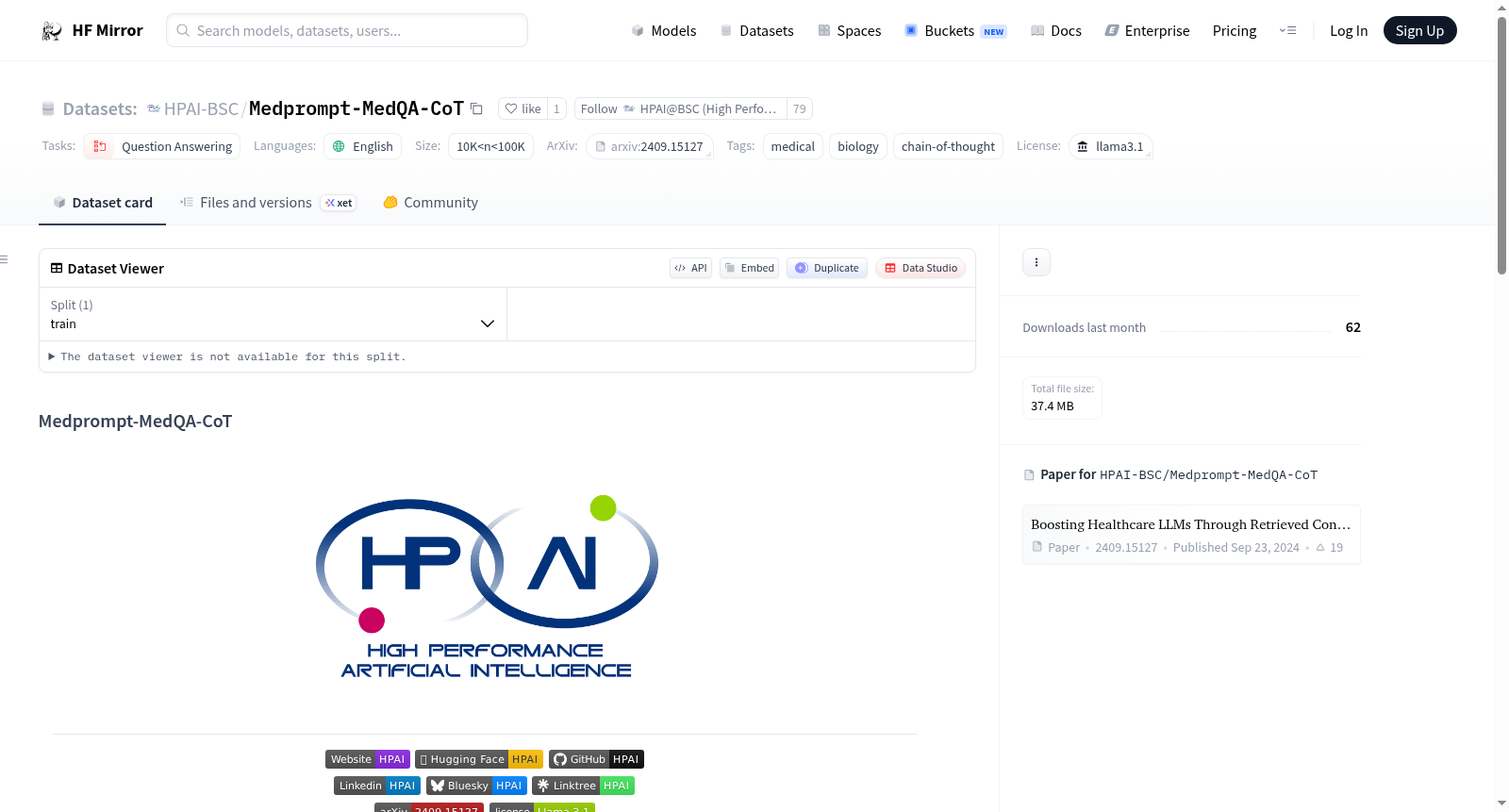Focus the search models, datasets, users field
Image resolution: width=1509 pixels, height=812 pixels.
[347, 31]
